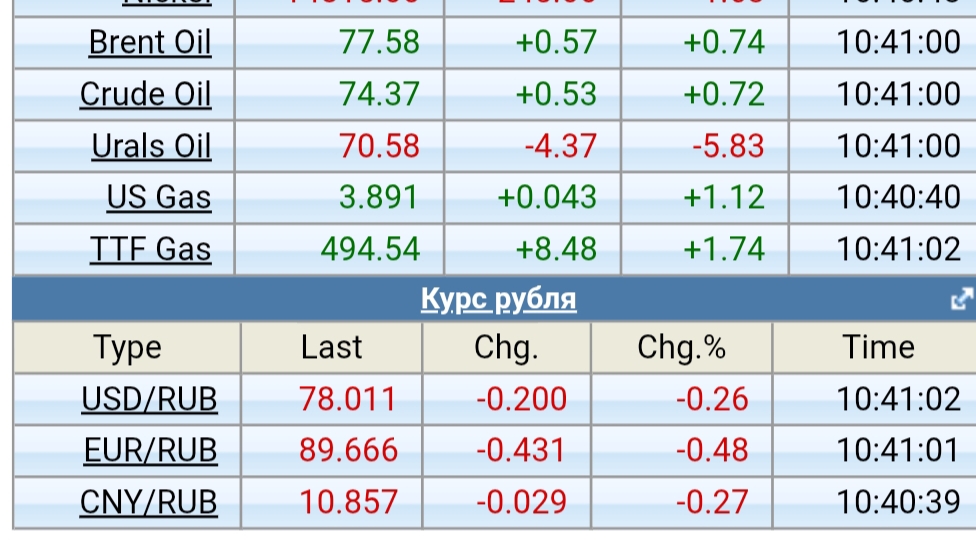The height and width of the screenshot is (540, 976).
Task: Open the Crude Oil quote link
Action: [146, 94]
